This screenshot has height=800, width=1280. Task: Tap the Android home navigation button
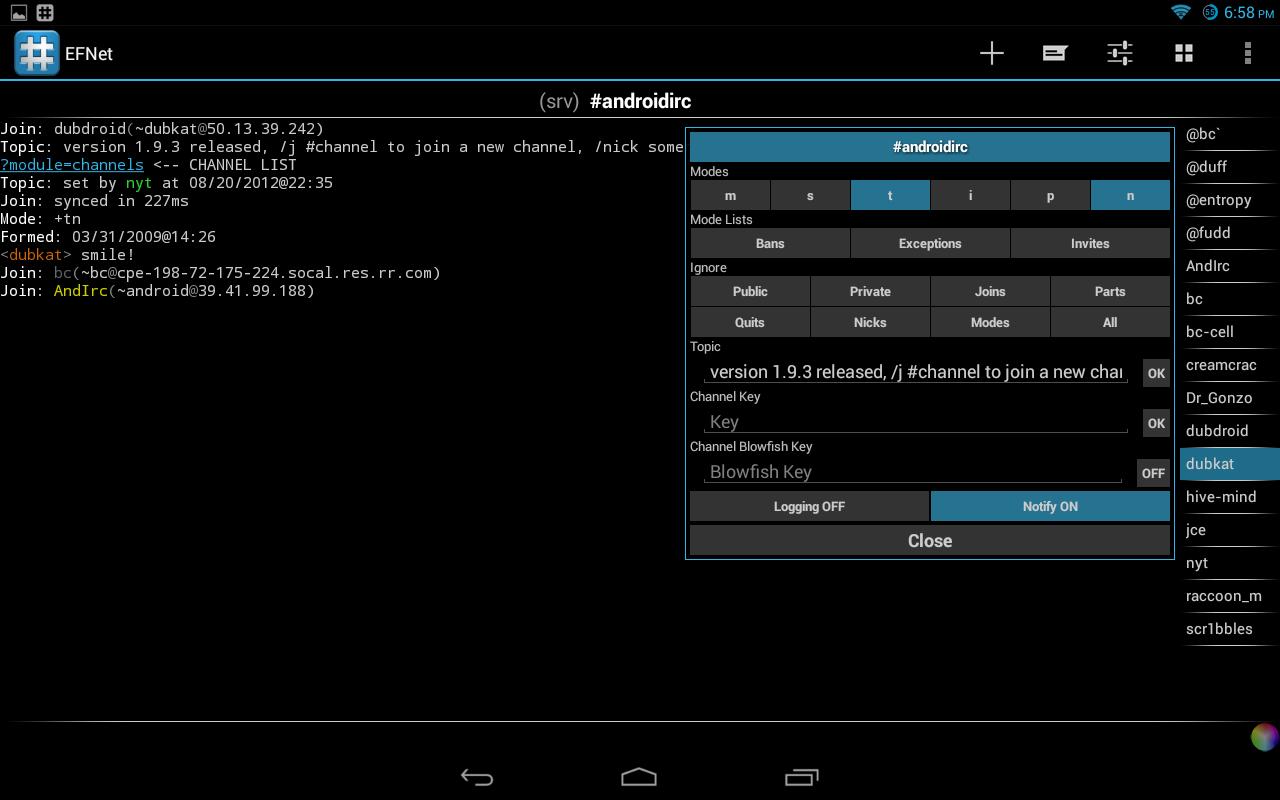coord(639,777)
